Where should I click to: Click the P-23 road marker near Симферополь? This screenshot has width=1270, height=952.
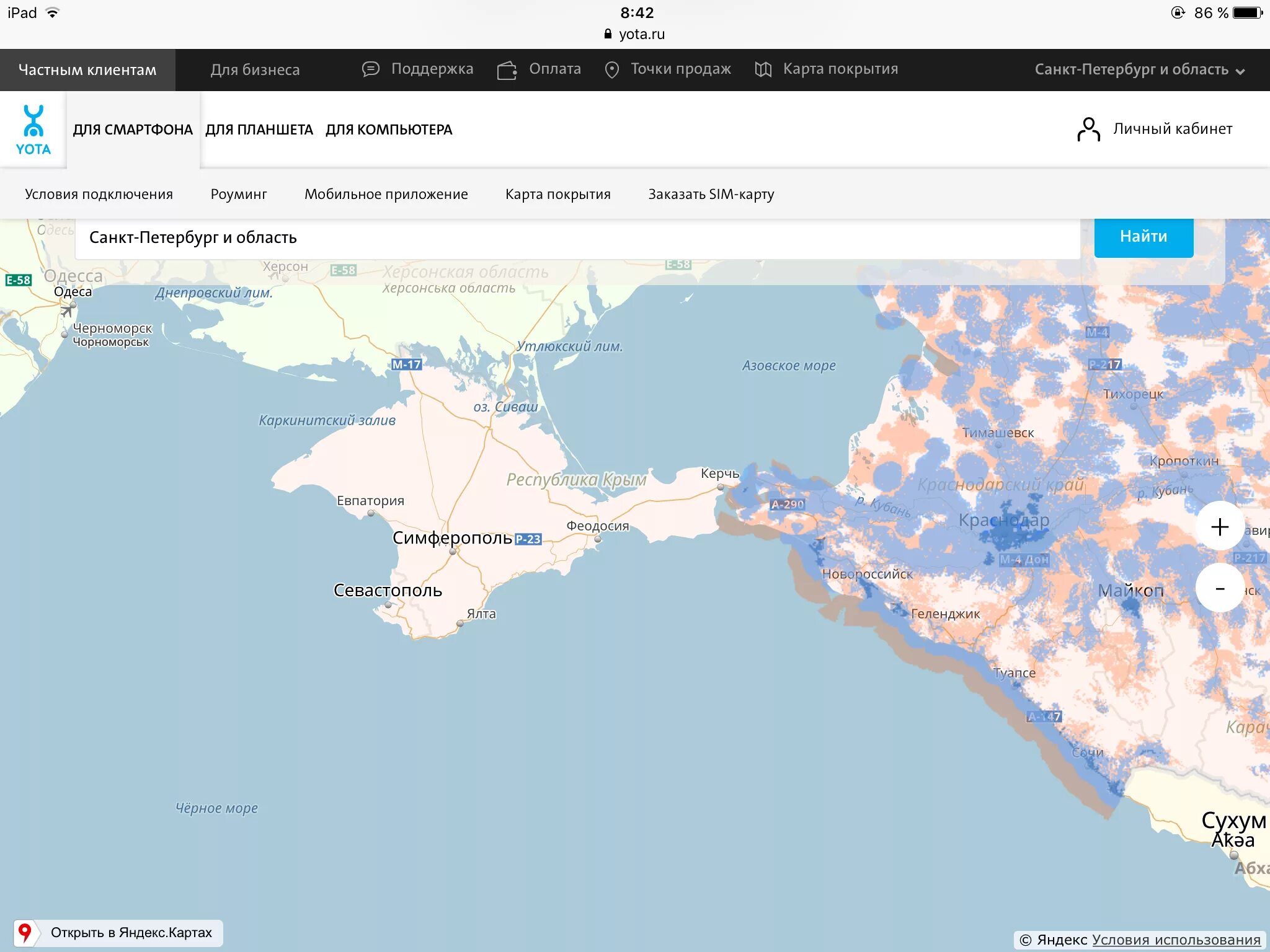point(528,539)
